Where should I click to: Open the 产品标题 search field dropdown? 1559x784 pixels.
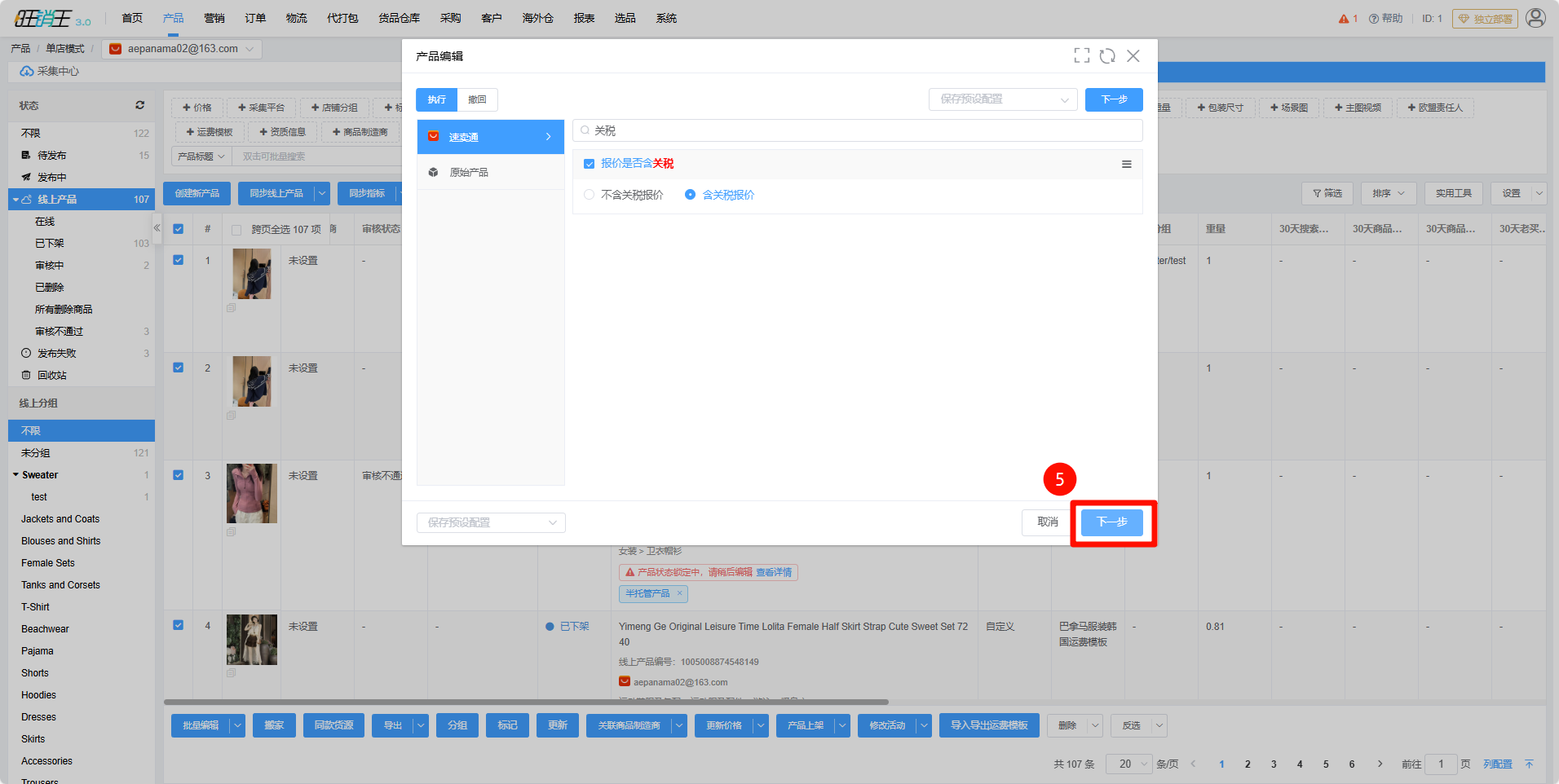click(201, 156)
